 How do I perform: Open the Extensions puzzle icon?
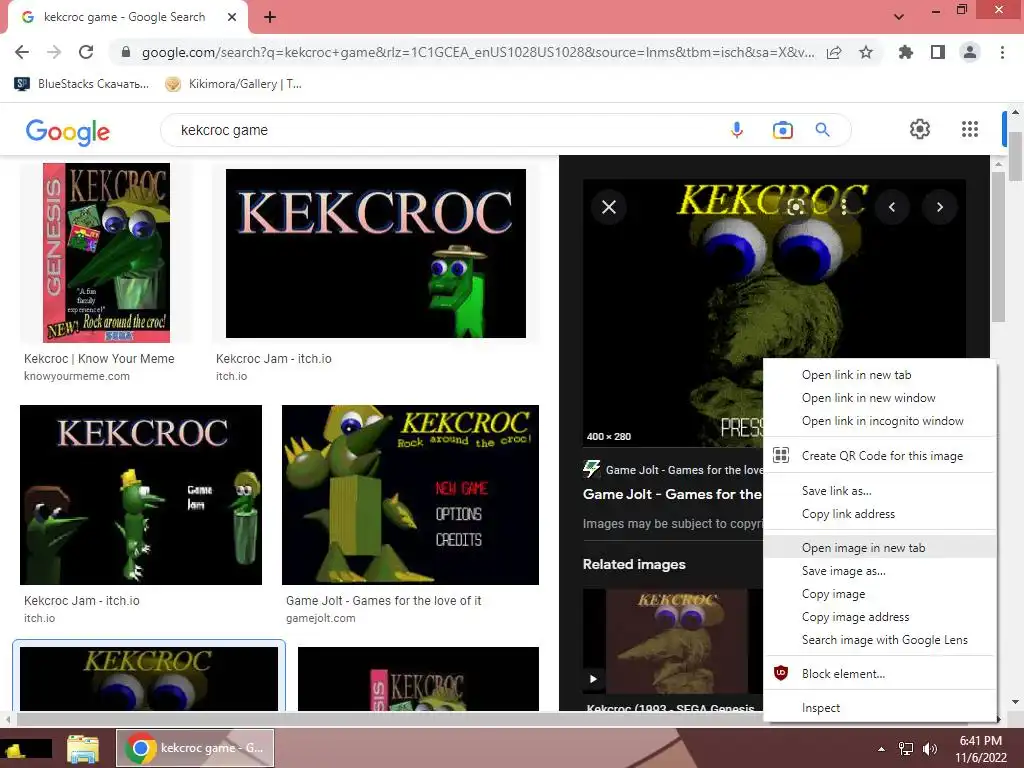click(906, 52)
